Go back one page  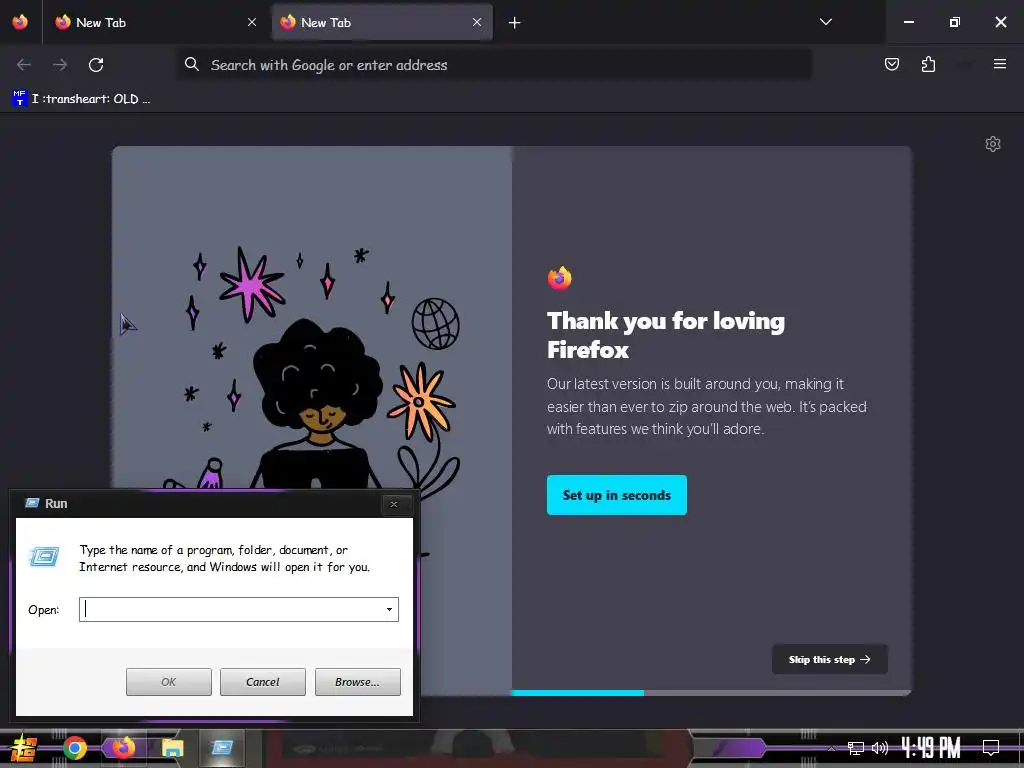point(24,64)
